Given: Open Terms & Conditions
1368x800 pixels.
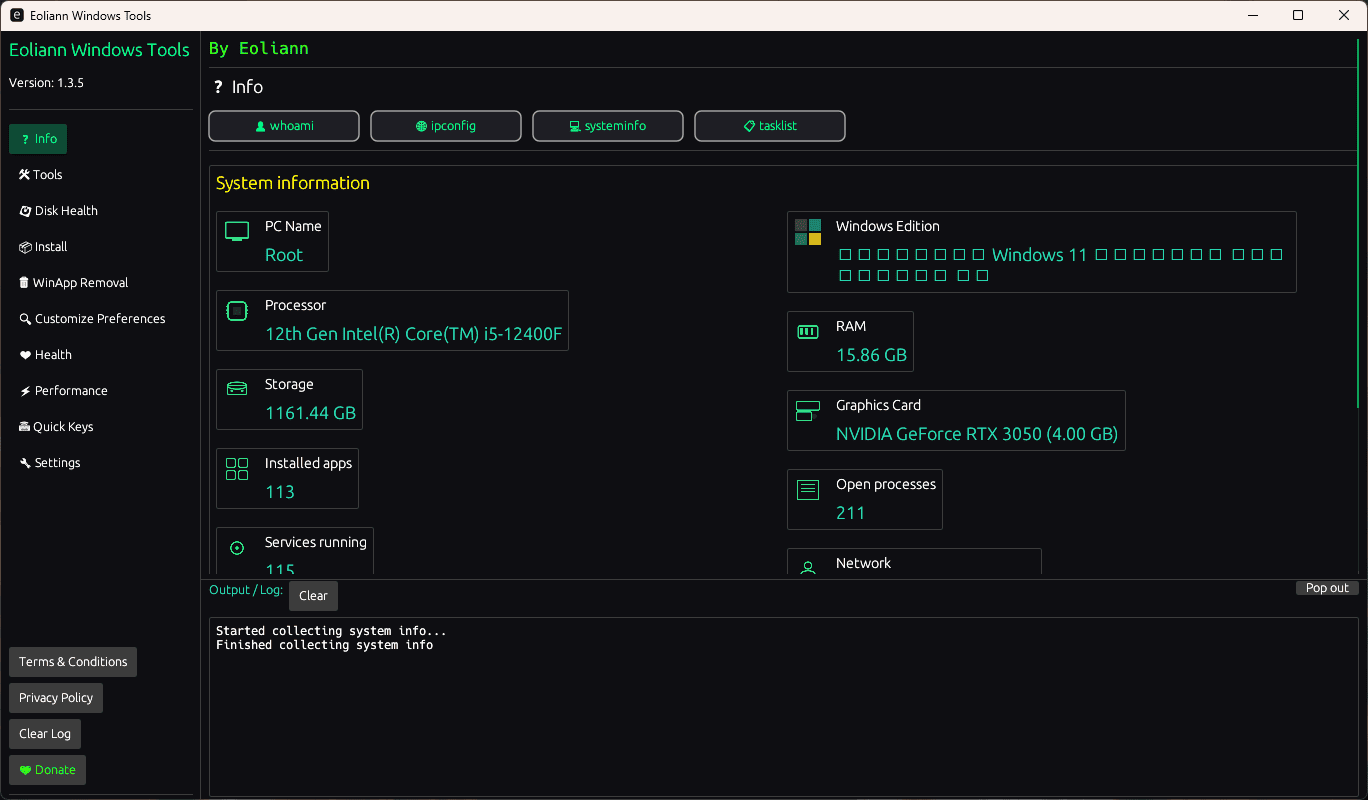Looking at the screenshot, I should (73, 662).
